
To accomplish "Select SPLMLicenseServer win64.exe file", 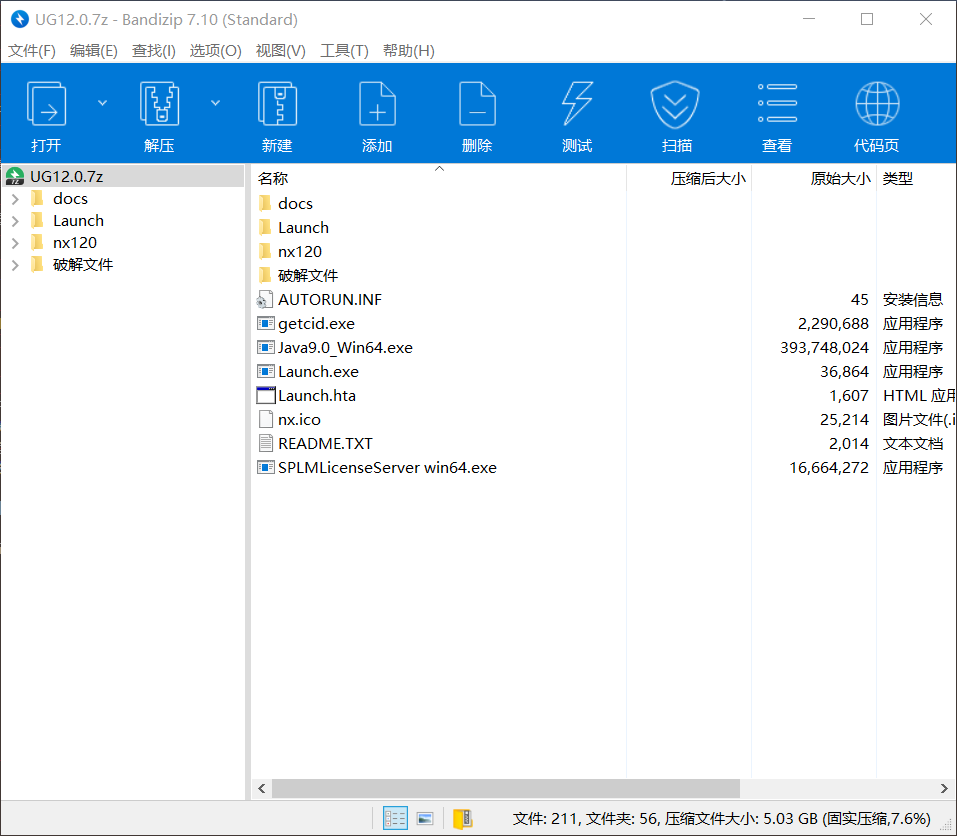I will click(x=387, y=467).
